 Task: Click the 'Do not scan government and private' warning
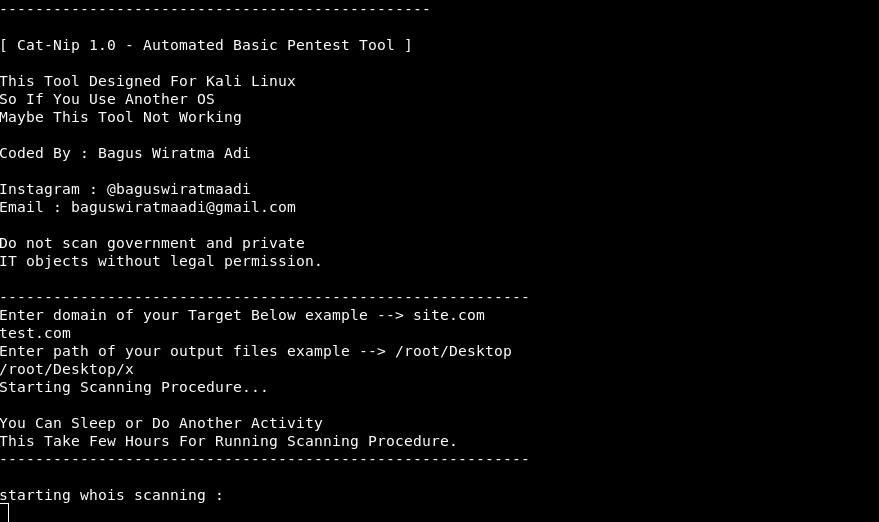(x=152, y=243)
